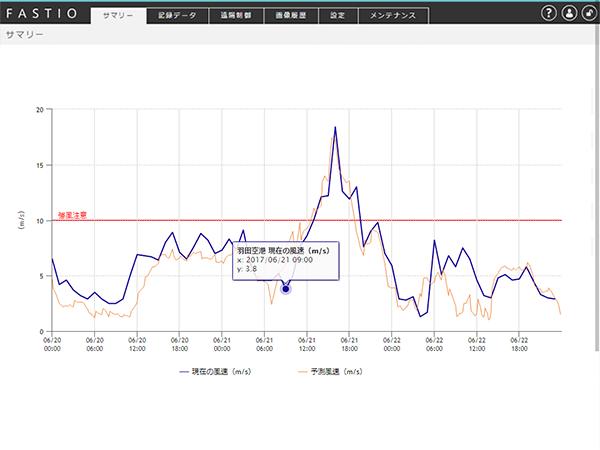The height and width of the screenshot is (450, 600).
Task: Click the highlighted data point at 3.8
Action: pos(286,289)
